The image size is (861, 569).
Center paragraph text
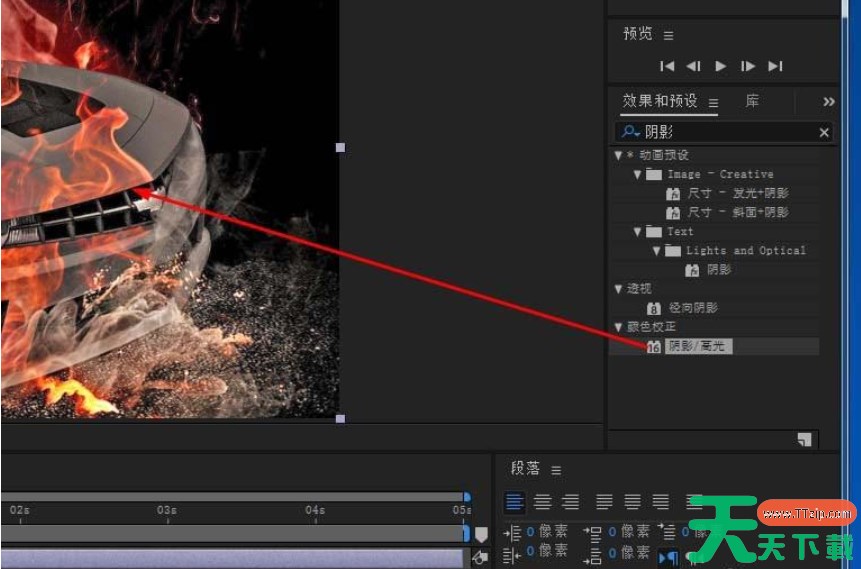542,502
